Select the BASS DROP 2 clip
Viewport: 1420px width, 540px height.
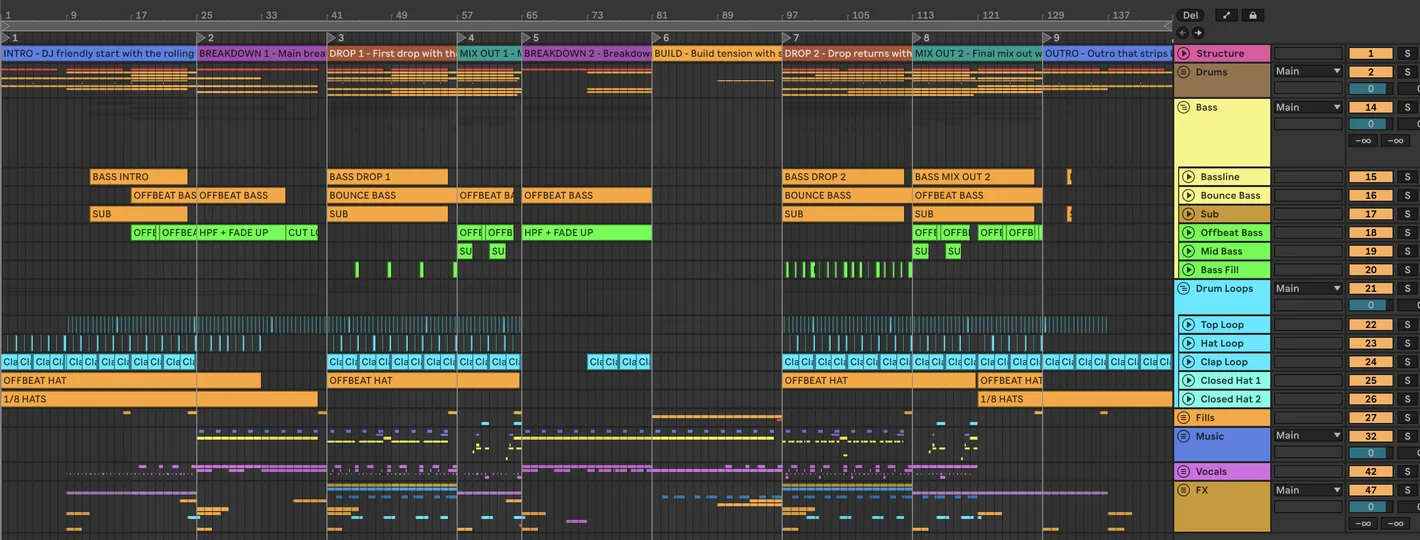(843, 177)
